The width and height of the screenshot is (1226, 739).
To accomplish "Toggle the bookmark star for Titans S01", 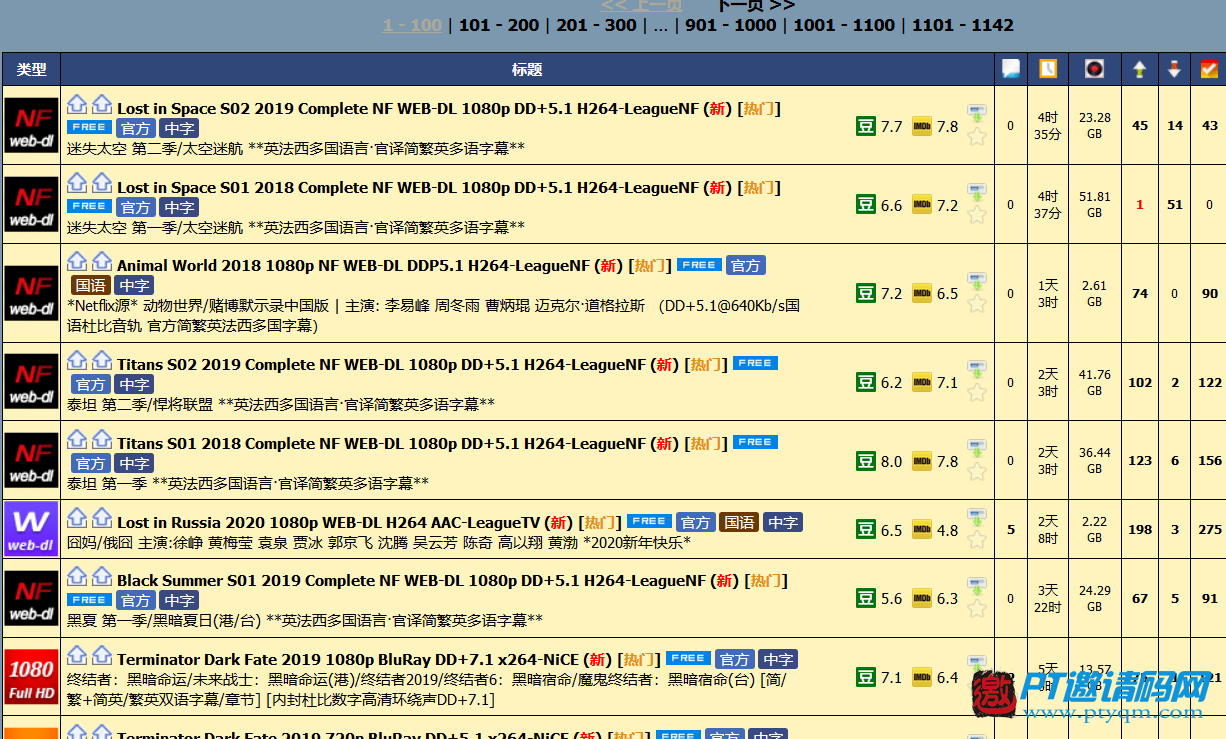I will 976,472.
